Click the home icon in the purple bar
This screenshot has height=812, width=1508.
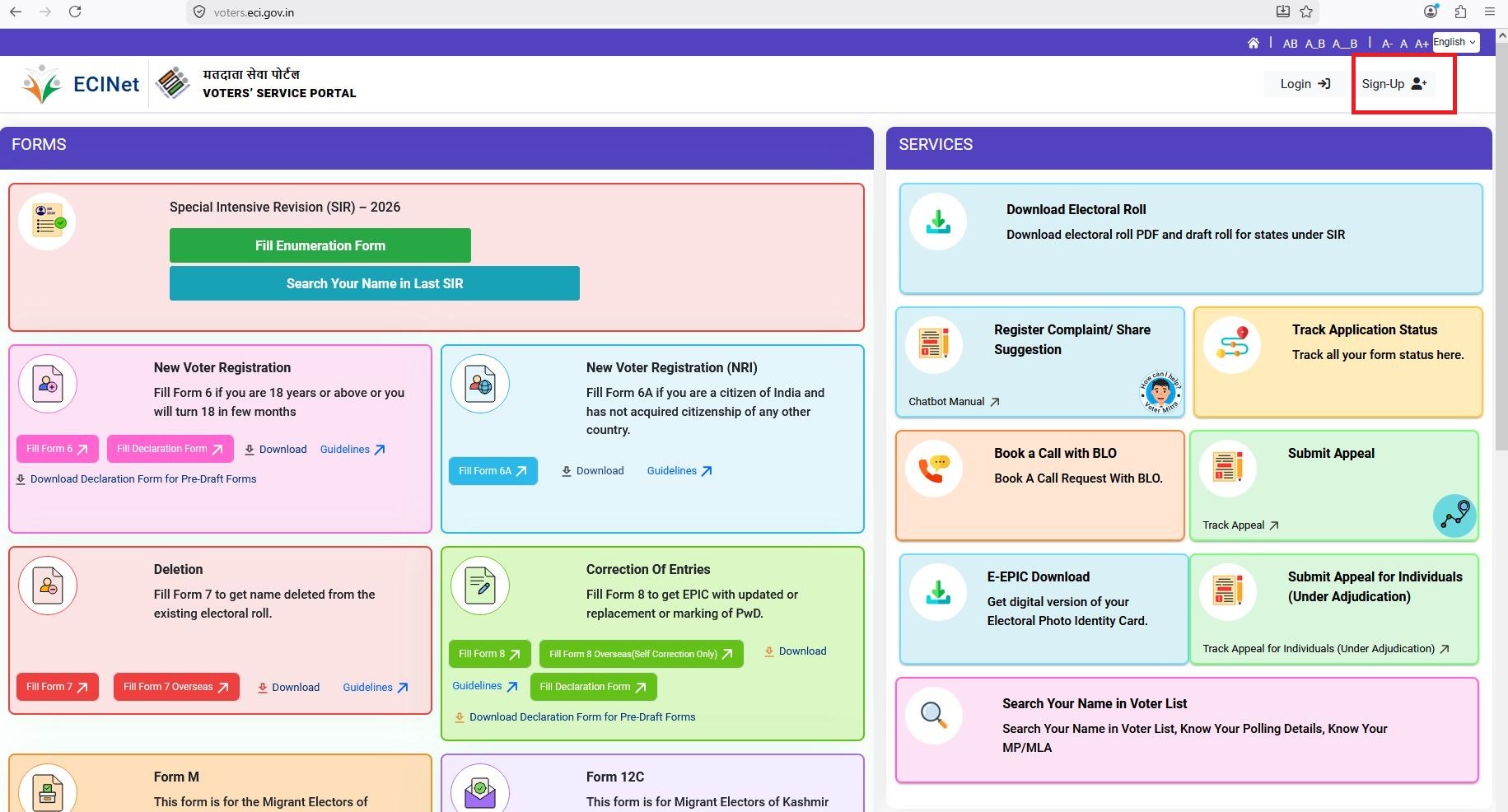tap(1254, 43)
